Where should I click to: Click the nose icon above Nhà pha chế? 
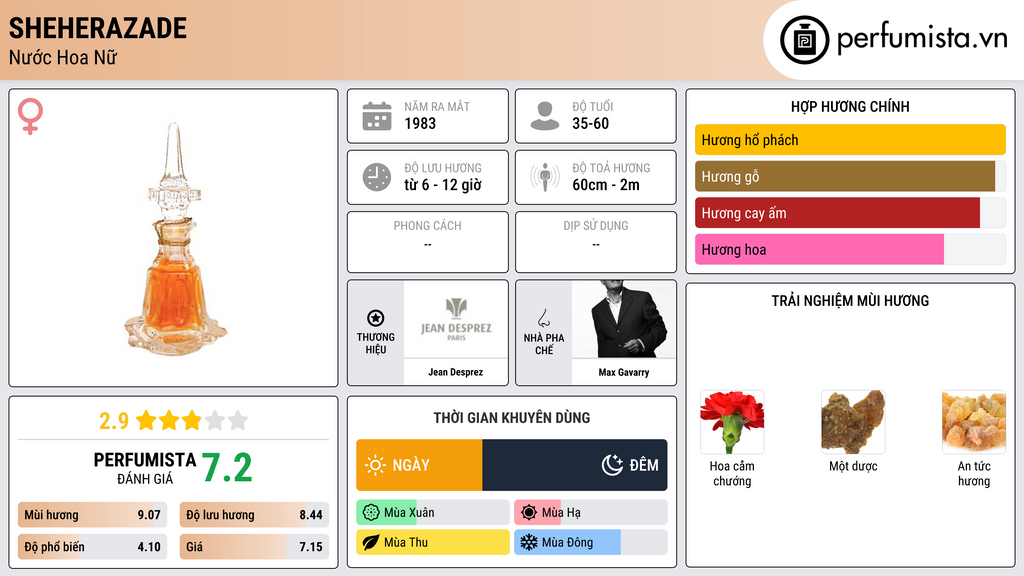[543, 318]
